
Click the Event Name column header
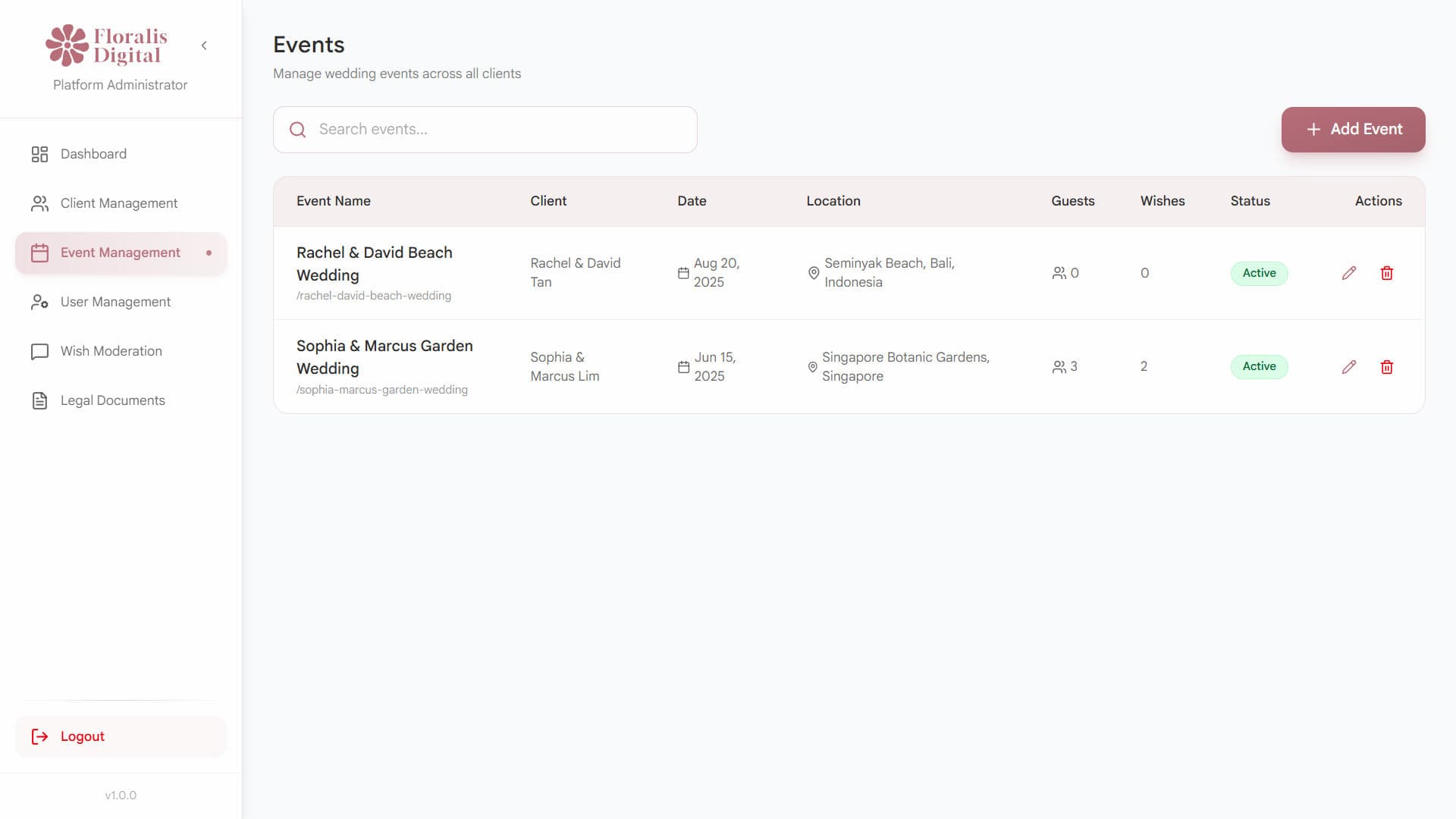334,201
